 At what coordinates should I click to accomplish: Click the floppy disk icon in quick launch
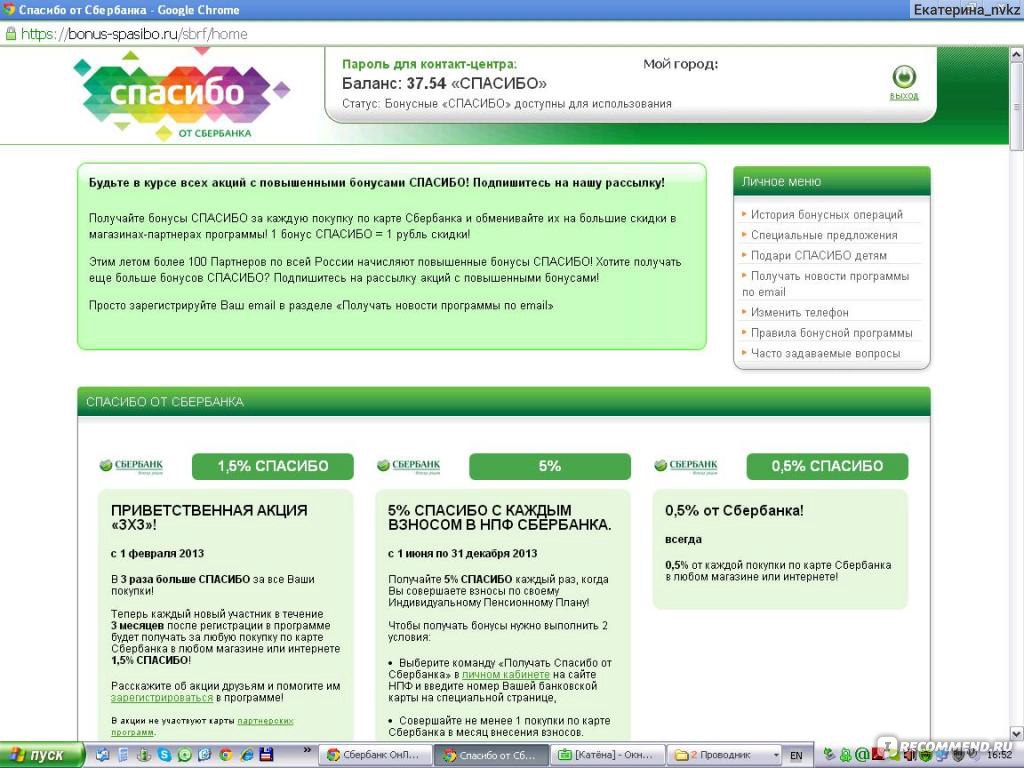[266, 755]
